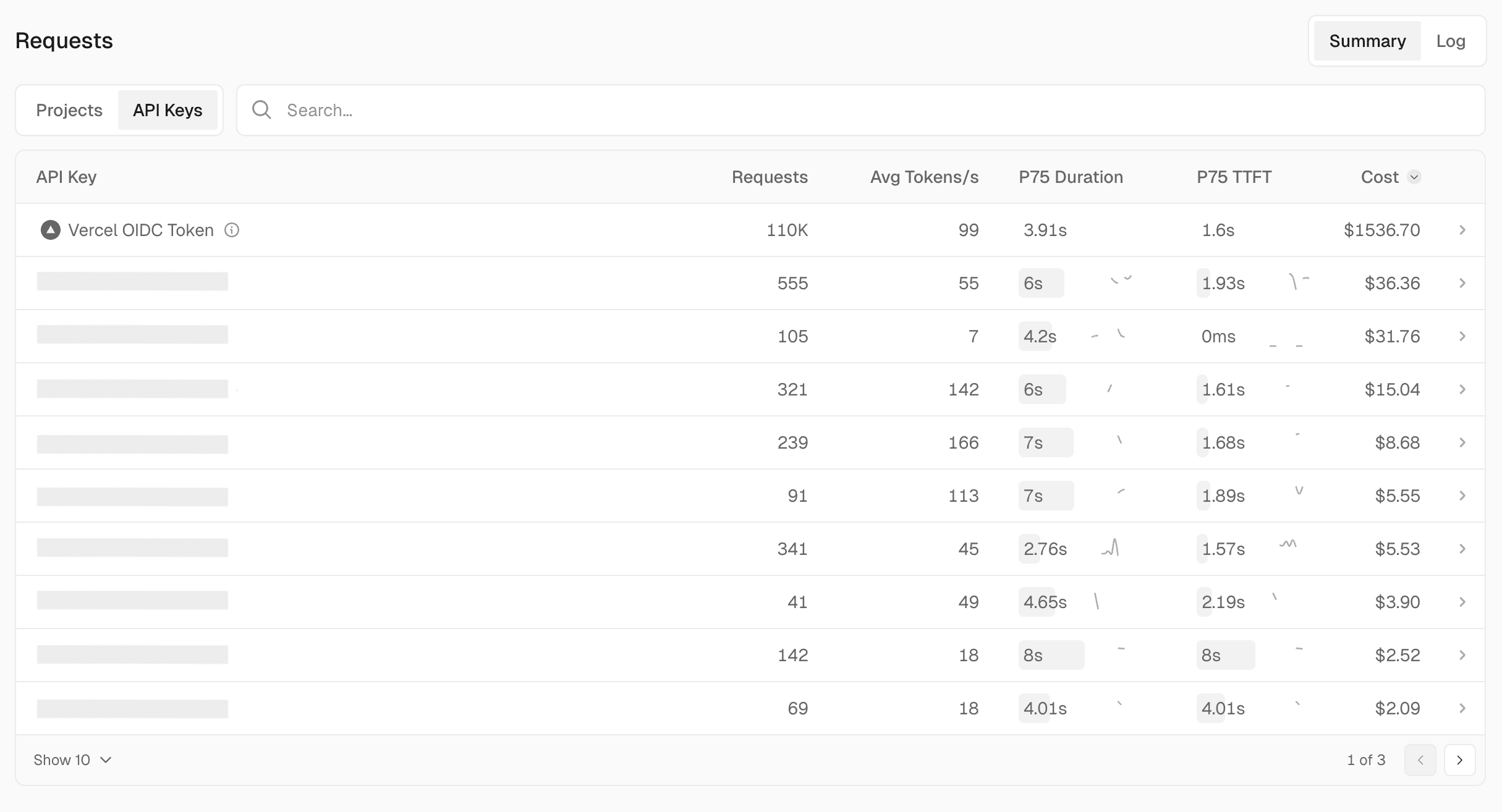This screenshot has height=812, width=1502.
Task: Go to next page arrow
Action: point(1459,760)
